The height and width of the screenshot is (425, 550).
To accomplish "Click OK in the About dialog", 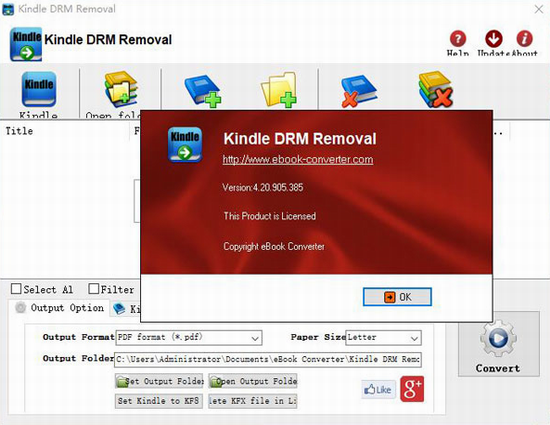I will tap(397, 297).
